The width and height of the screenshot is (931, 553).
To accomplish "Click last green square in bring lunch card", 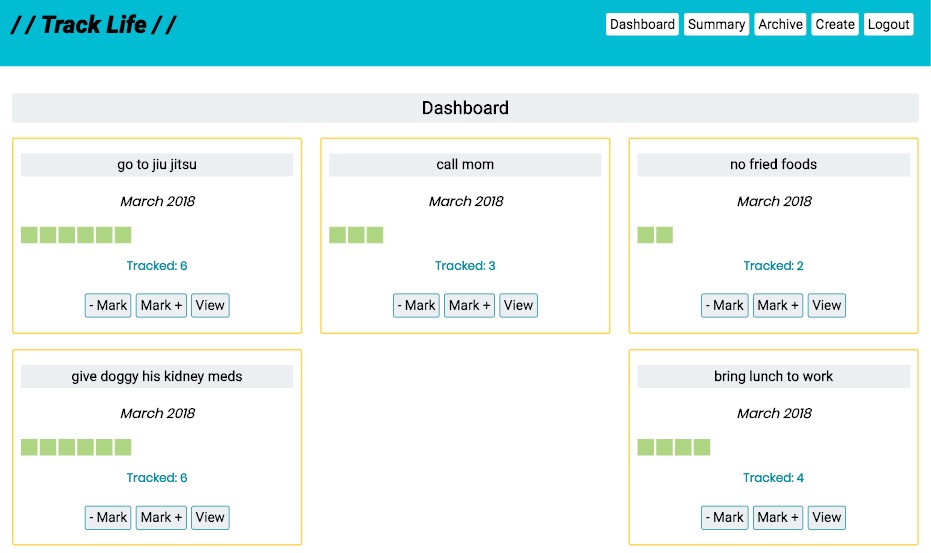I will point(701,447).
